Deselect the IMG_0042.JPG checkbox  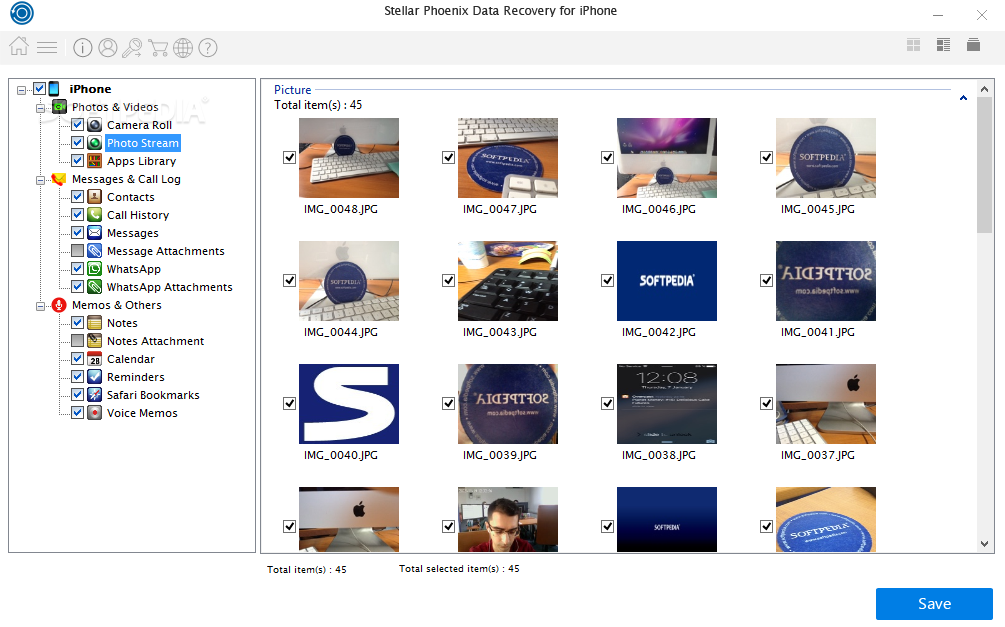[607, 280]
